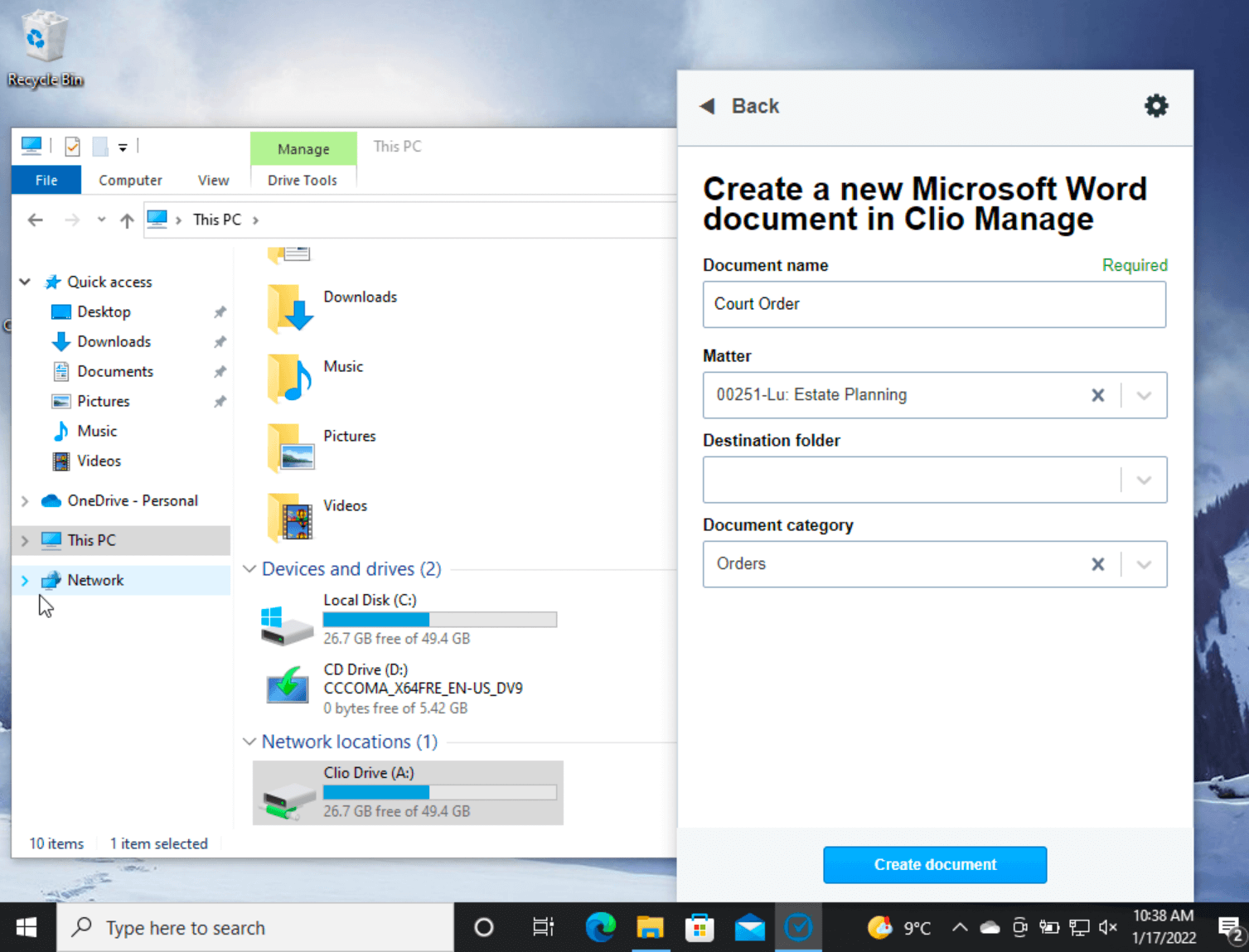1249x952 pixels.
Task: Select Downloads in the navigation pane
Action: [114, 341]
